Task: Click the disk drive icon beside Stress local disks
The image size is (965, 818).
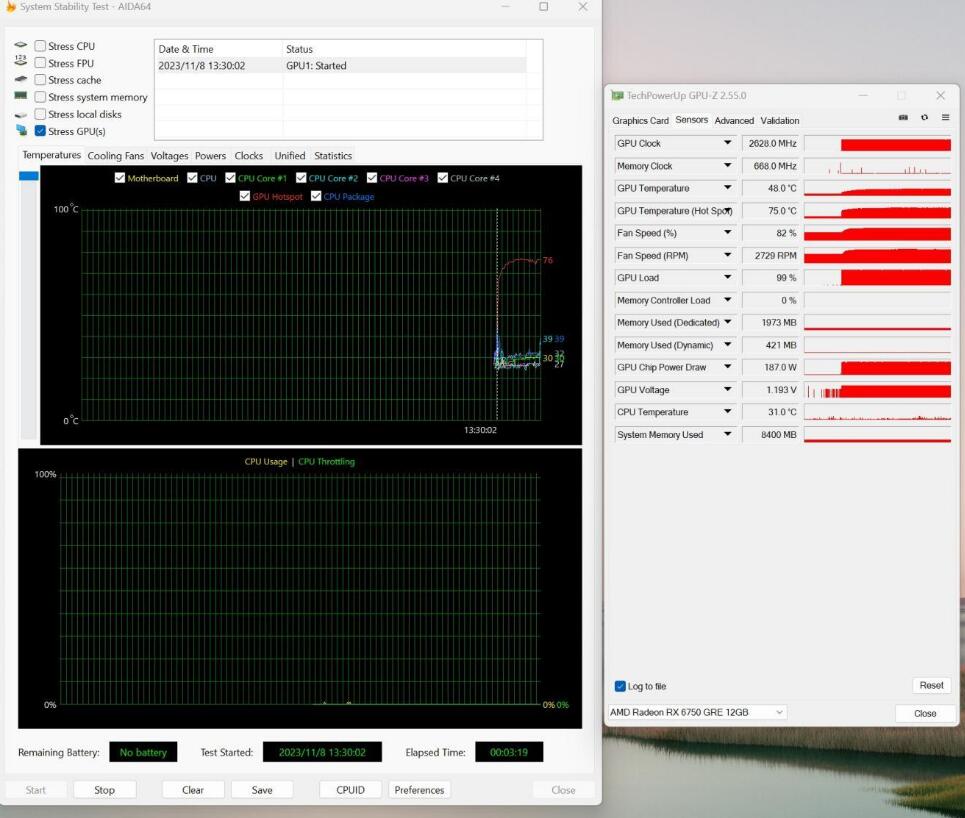Action: coord(21,115)
